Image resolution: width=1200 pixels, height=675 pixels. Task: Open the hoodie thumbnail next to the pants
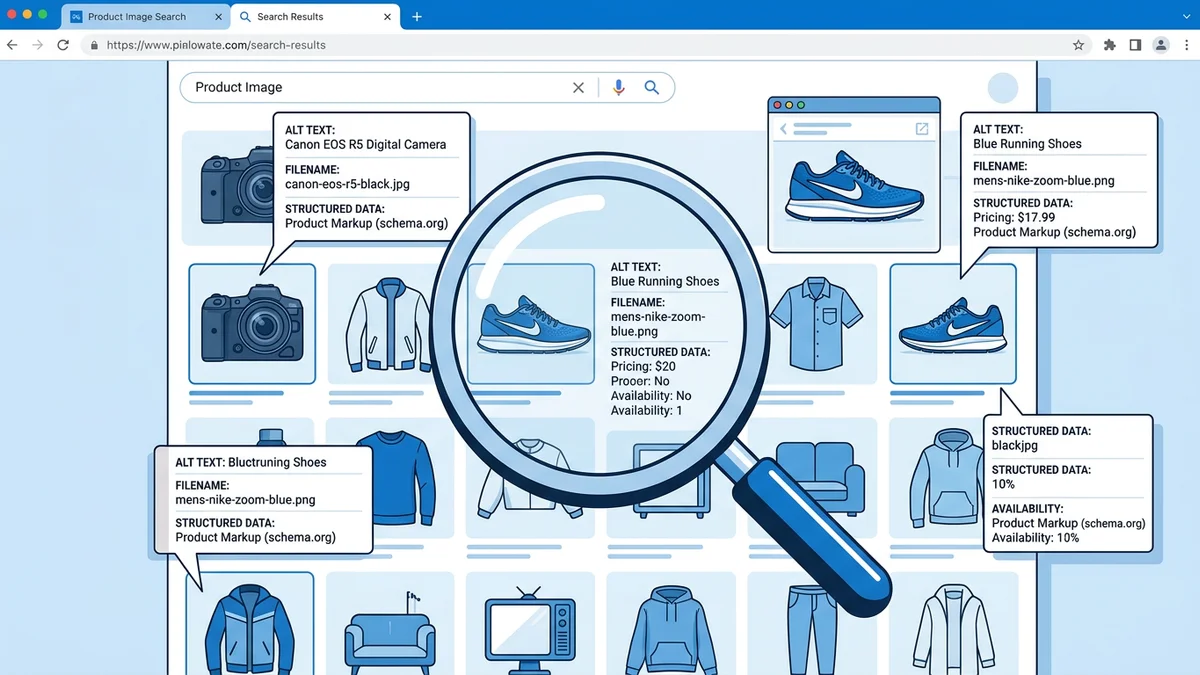(x=669, y=624)
